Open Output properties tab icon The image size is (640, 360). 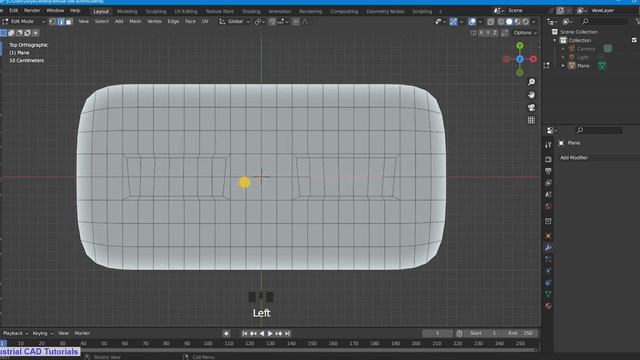coord(548,171)
